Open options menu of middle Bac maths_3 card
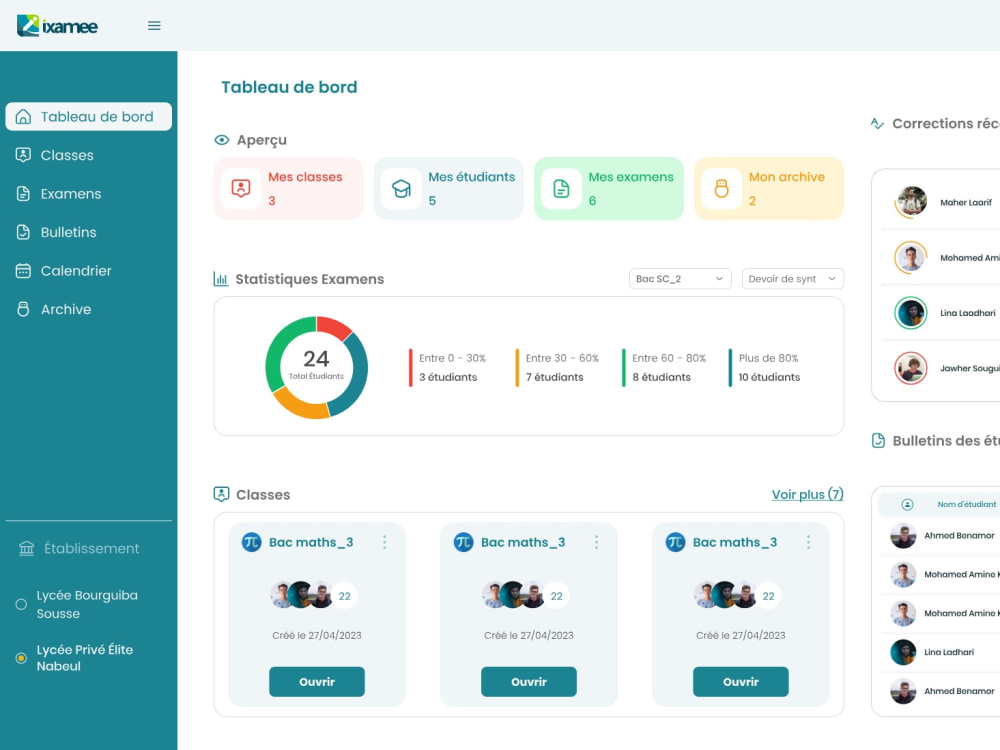1000x750 pixels. coord(596,542)
